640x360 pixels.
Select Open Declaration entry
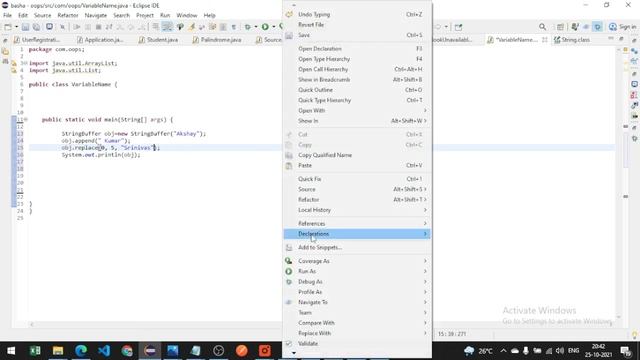[357, 49]
